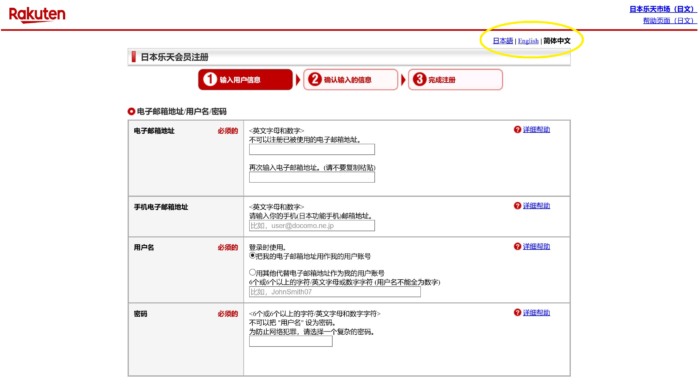700x382 pixels.
Task: Open the 帮助页面（日文）link
Action: coord(669,21)
